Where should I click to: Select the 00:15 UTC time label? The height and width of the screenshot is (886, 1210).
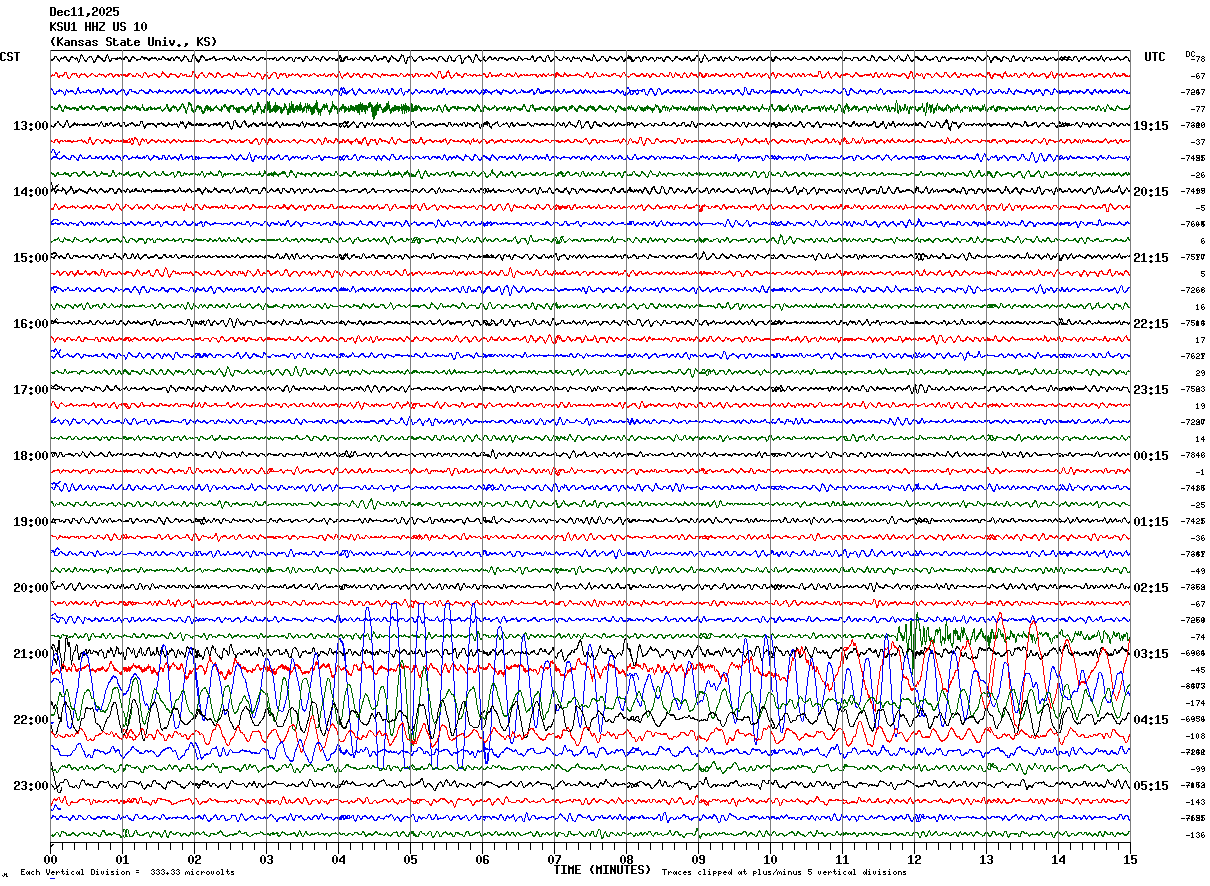pos(1150,456)
